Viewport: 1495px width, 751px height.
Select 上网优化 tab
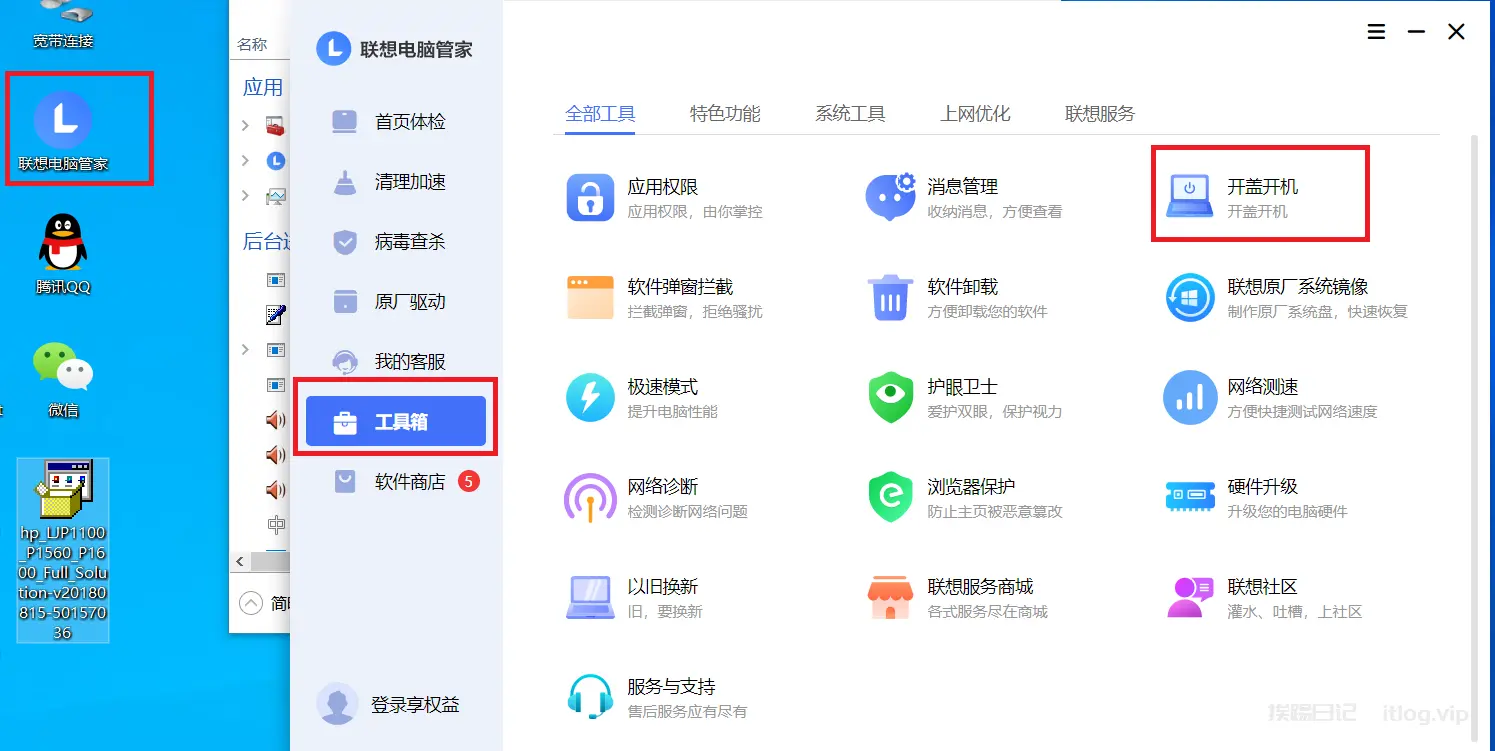pos(975,114)
